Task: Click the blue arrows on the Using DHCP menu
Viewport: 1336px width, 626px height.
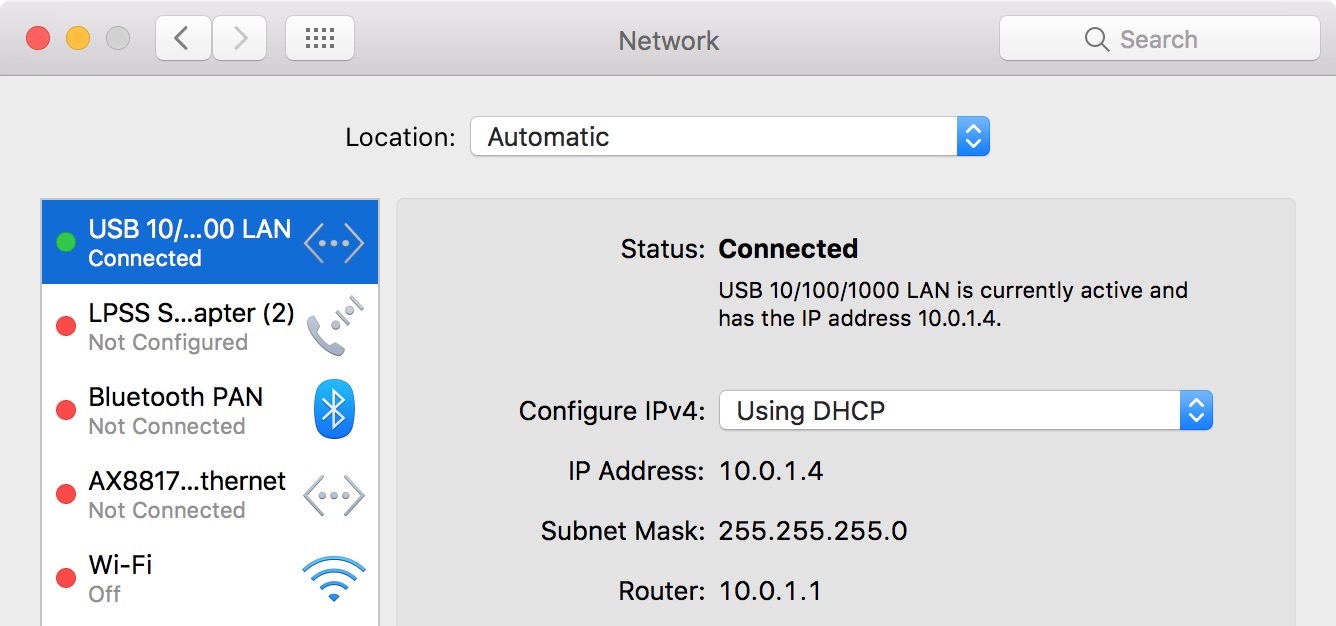Action: click(x=1196, y=410)
